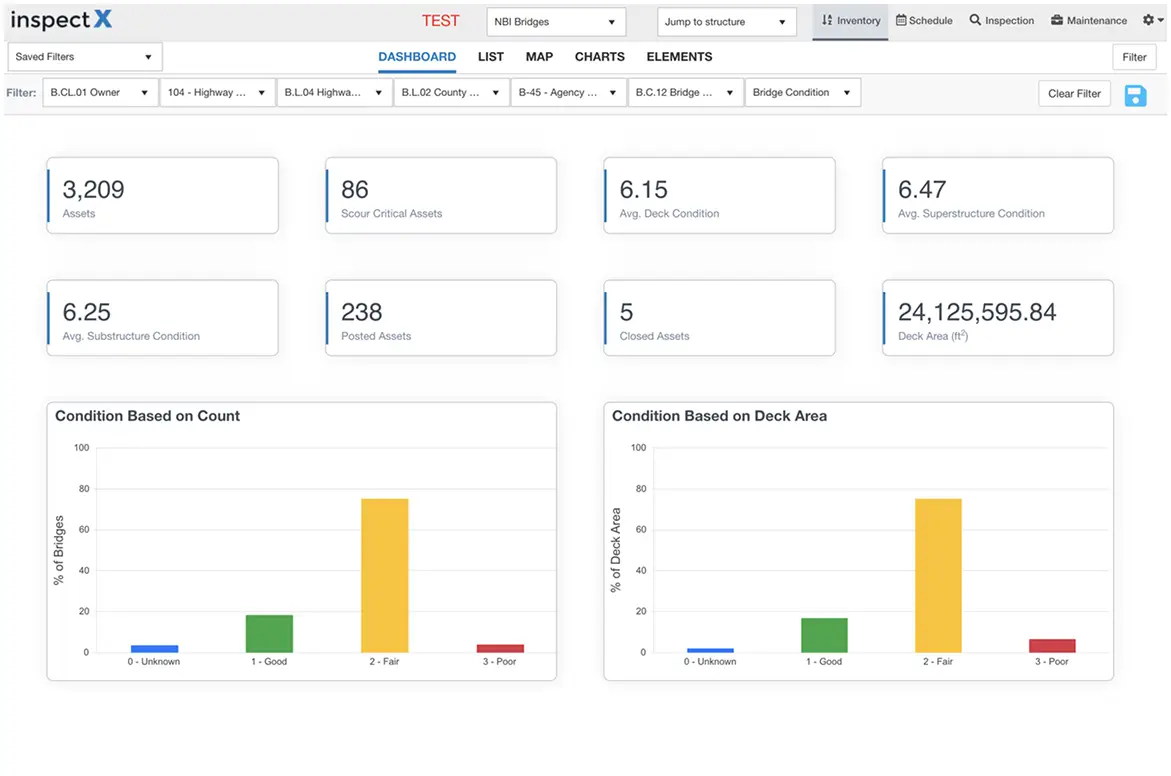Image resolution: width=1171 pixels, height=776 pixels.
Task: Select the ELEMENTS tab
Action: [679, 57]
